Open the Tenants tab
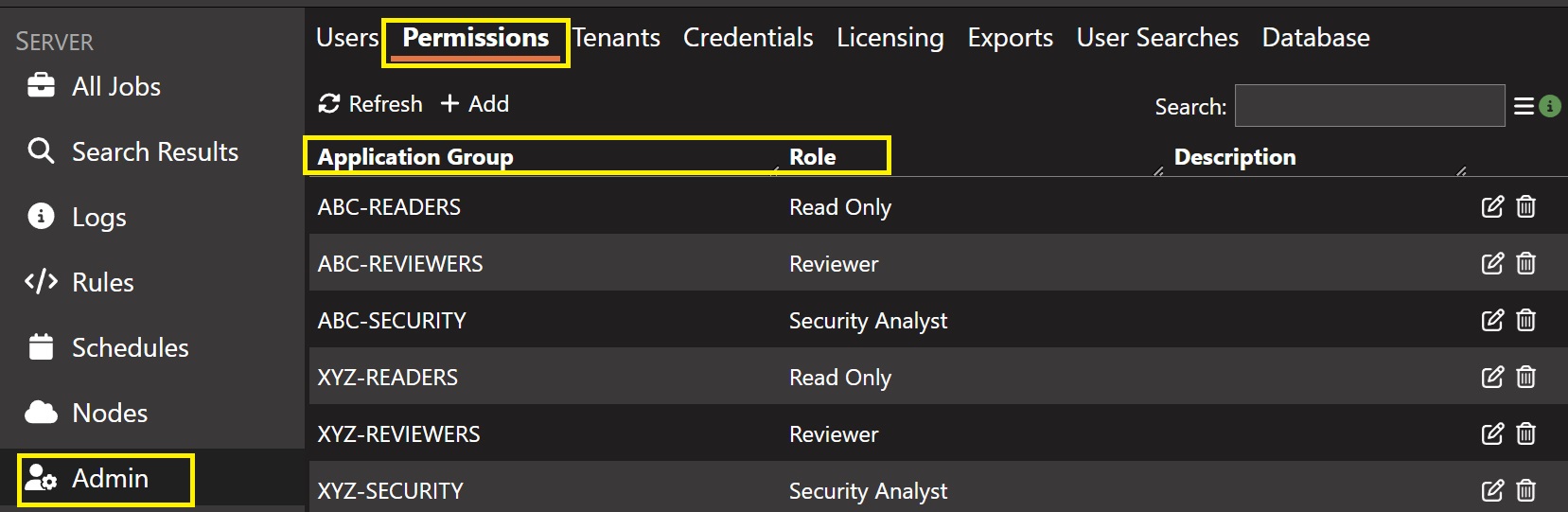 coord(616,38)
